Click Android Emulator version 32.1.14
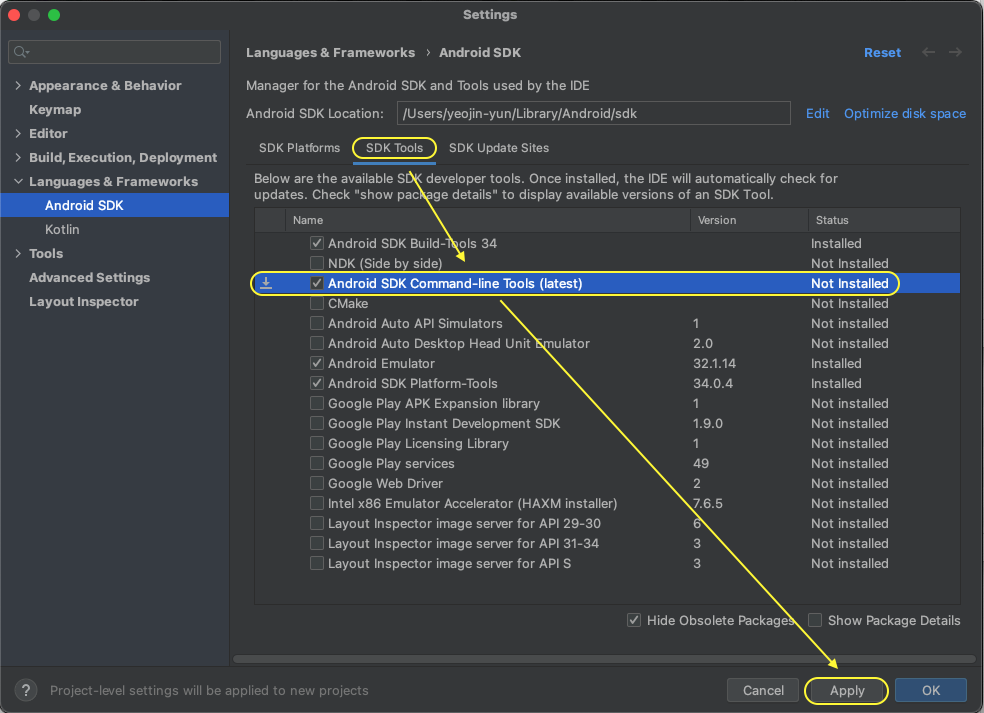The height and width of the screenshot is (713, 984). coord(714,363)
